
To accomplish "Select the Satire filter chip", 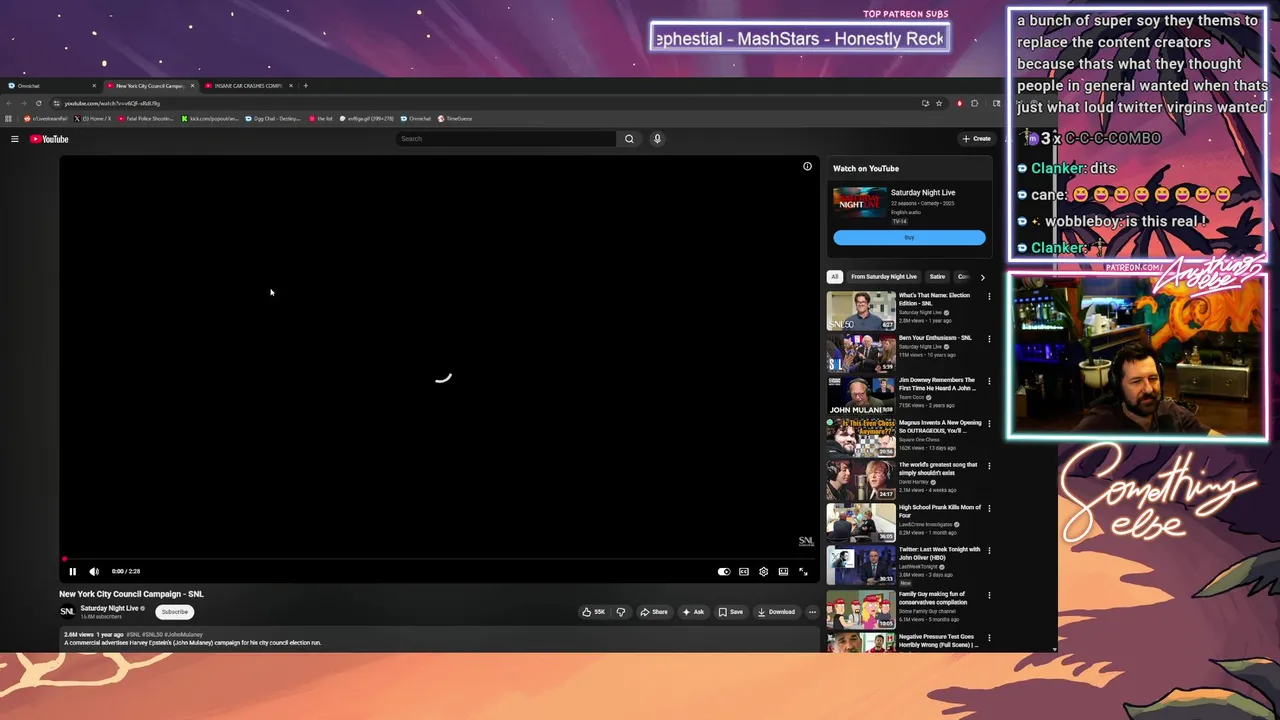I will pyautogui.click(x=937, y=277).
